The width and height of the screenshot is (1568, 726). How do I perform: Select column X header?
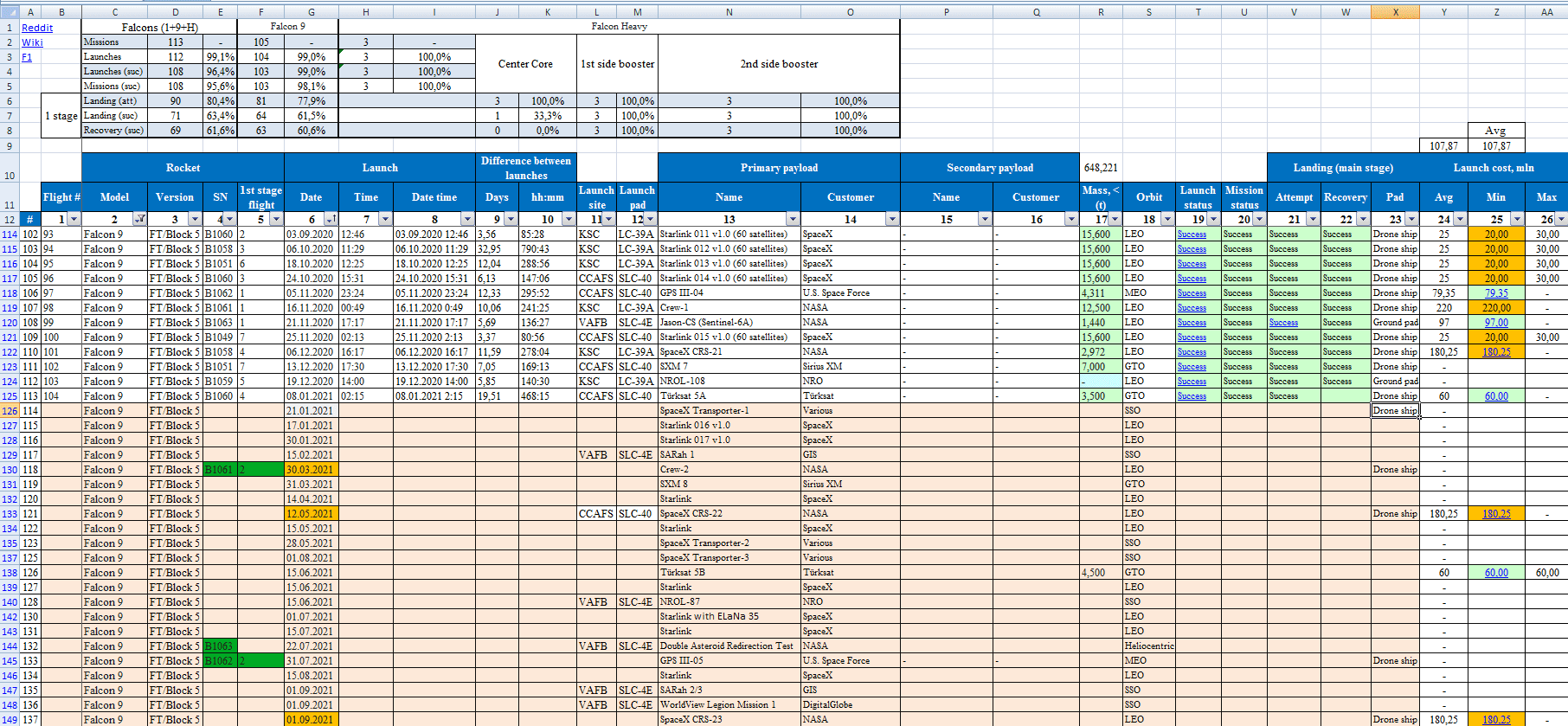tap(1395, 11)
